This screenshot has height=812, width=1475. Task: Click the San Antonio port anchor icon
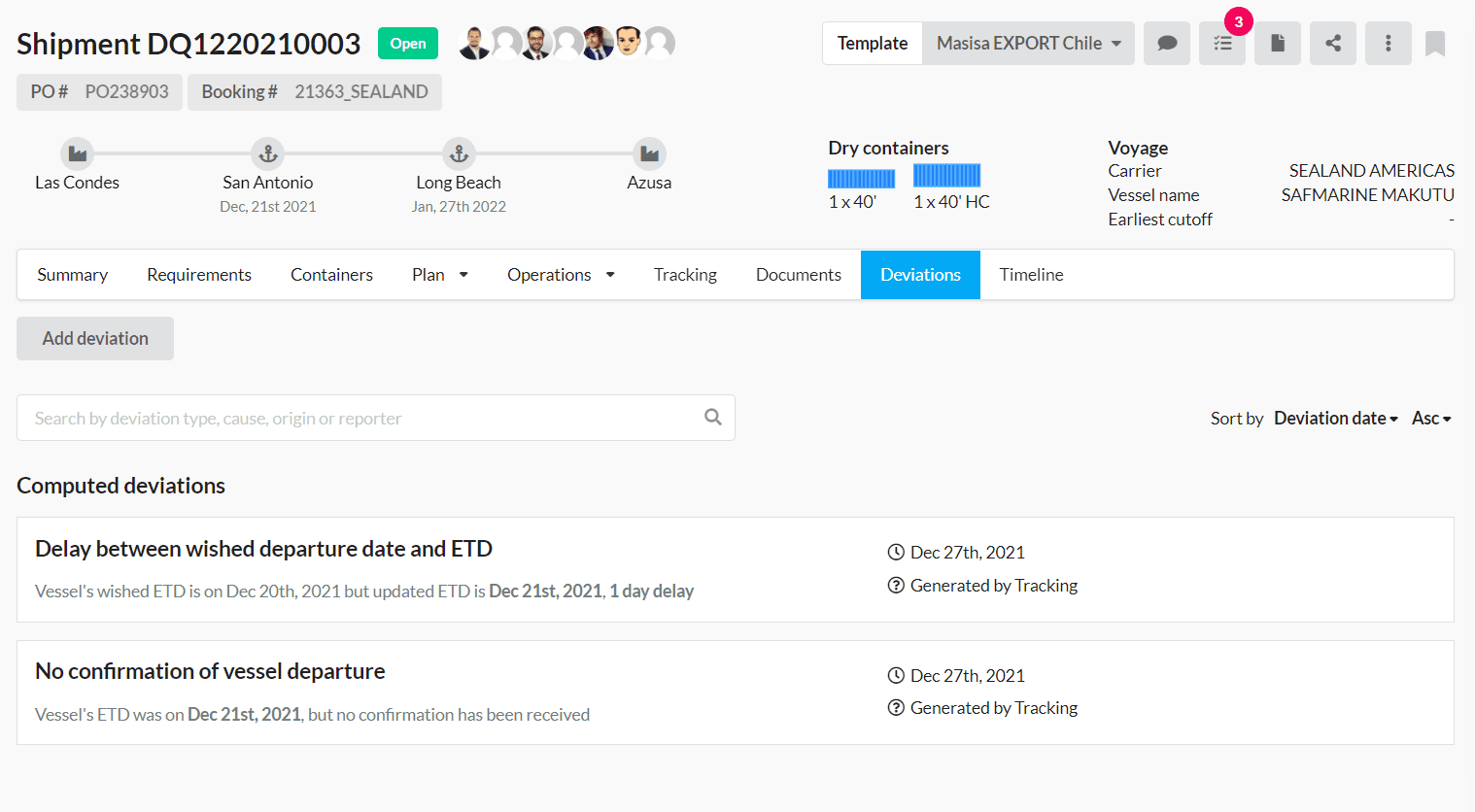pos(268,153)
